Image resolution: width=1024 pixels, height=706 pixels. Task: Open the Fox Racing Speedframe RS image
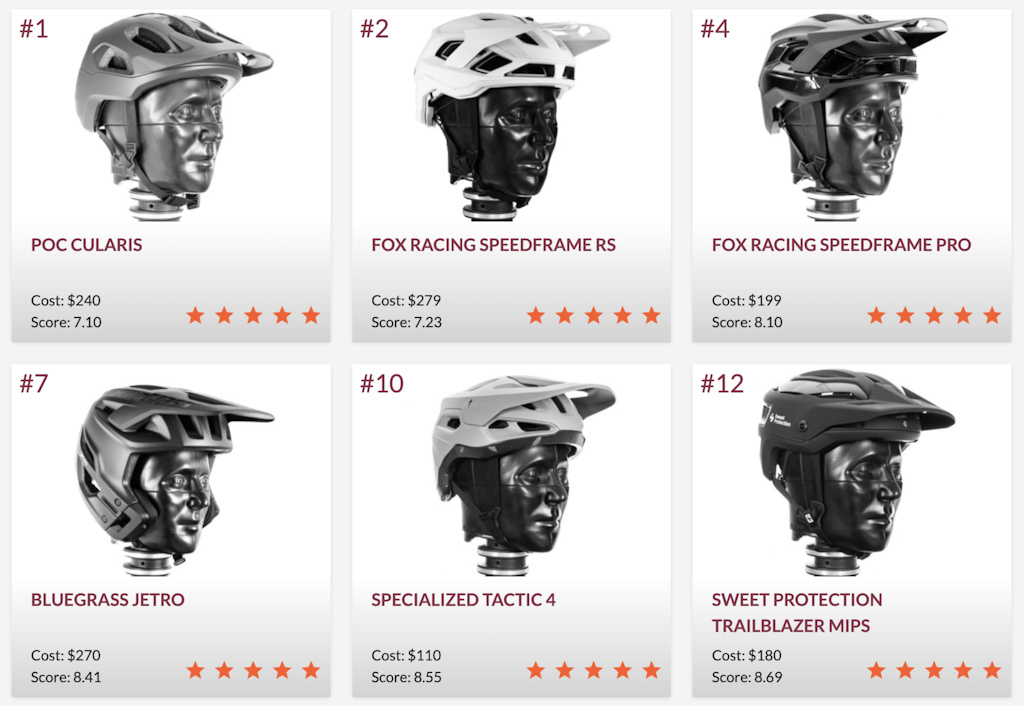pyautogui.click(x=512, y=117)
